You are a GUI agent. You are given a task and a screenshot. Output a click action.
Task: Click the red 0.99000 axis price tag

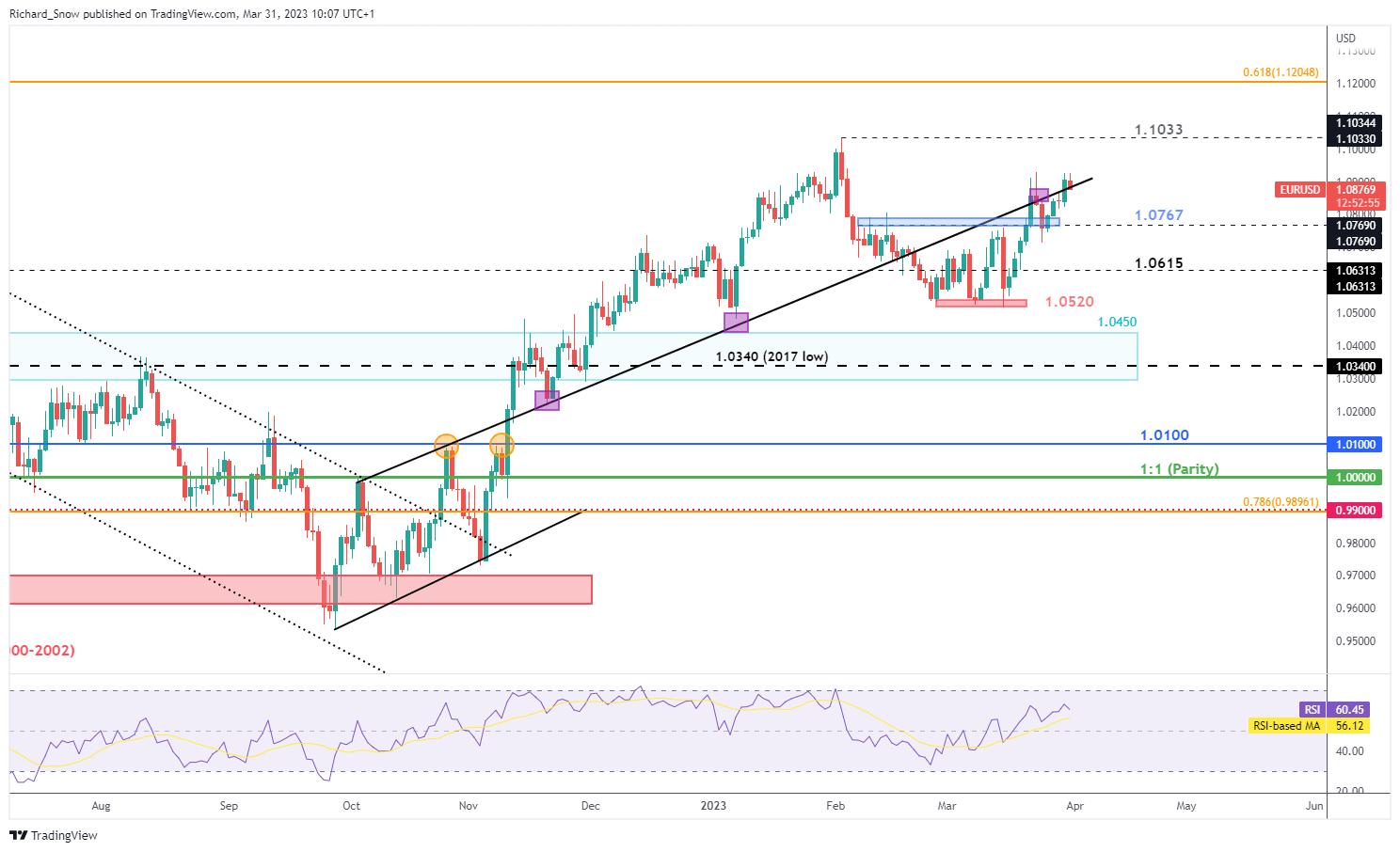pyautogui.click(x=1356, y=511)
